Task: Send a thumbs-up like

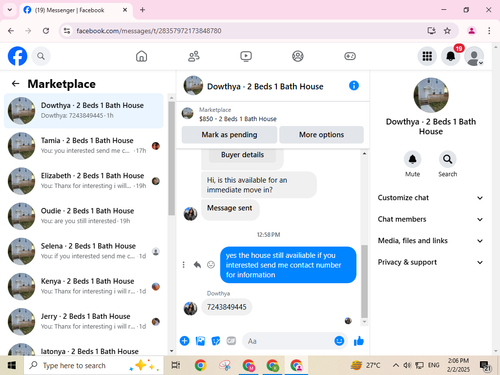Action: (x=359, y=341)
